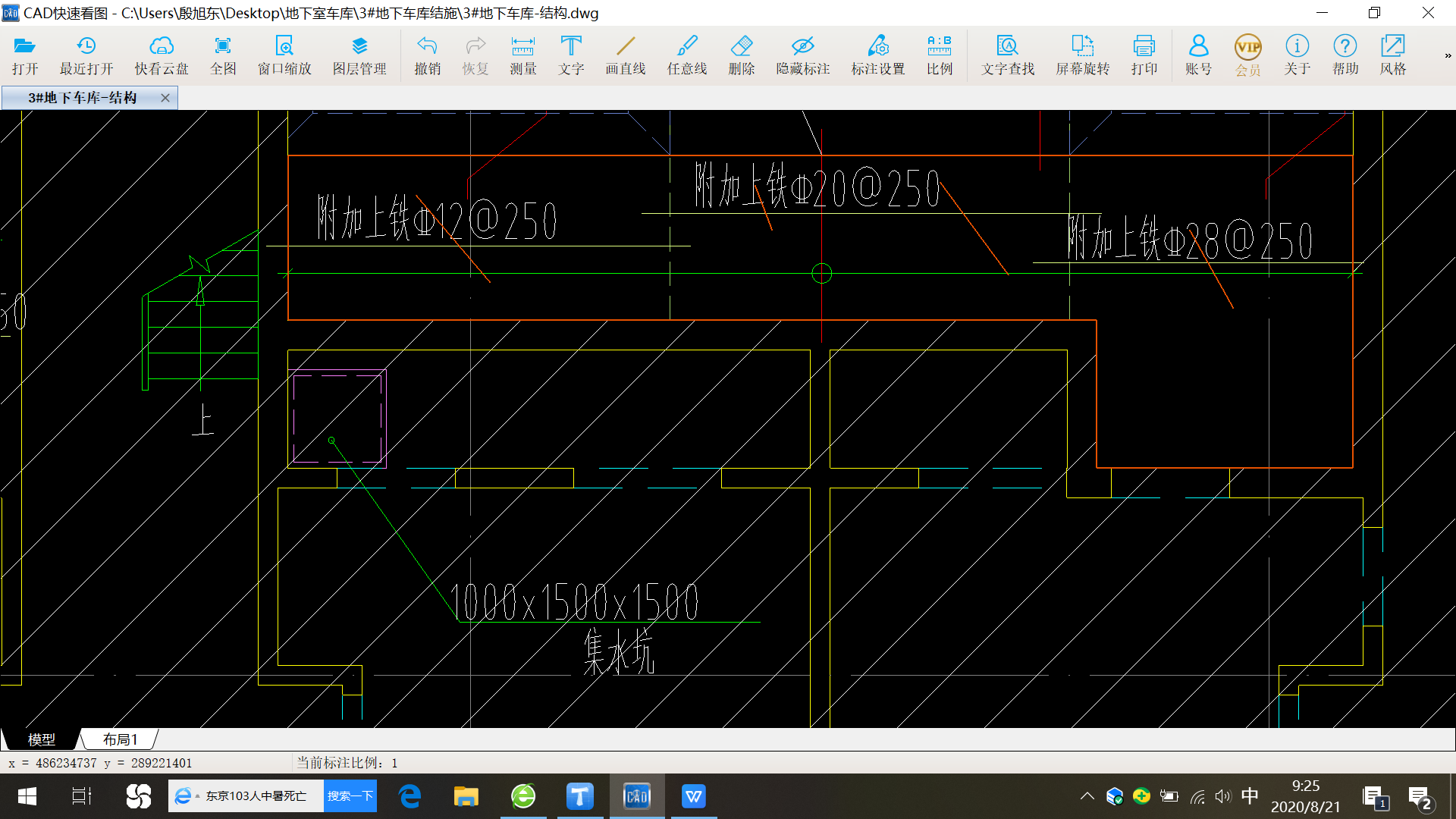This screenshot has width=1456, height=819.
Task: Click the 集水坑 label in the drawing
Action: [x=619, y=651]
